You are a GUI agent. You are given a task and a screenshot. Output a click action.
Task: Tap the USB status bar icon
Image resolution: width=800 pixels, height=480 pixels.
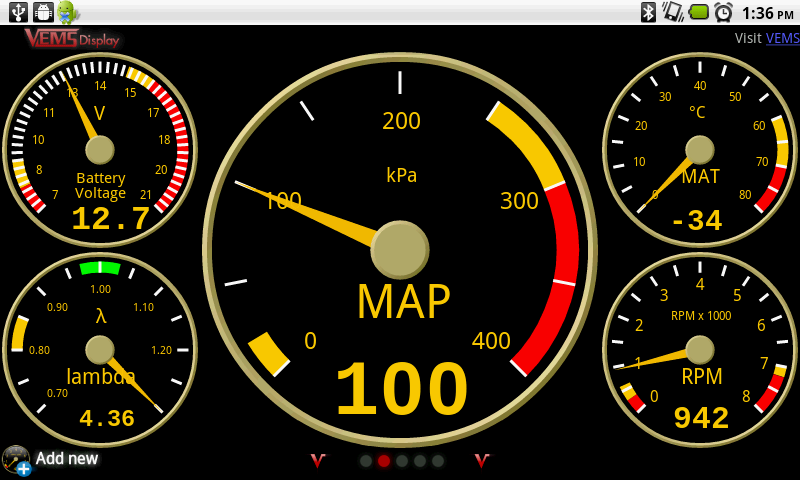tap(17, 12)
